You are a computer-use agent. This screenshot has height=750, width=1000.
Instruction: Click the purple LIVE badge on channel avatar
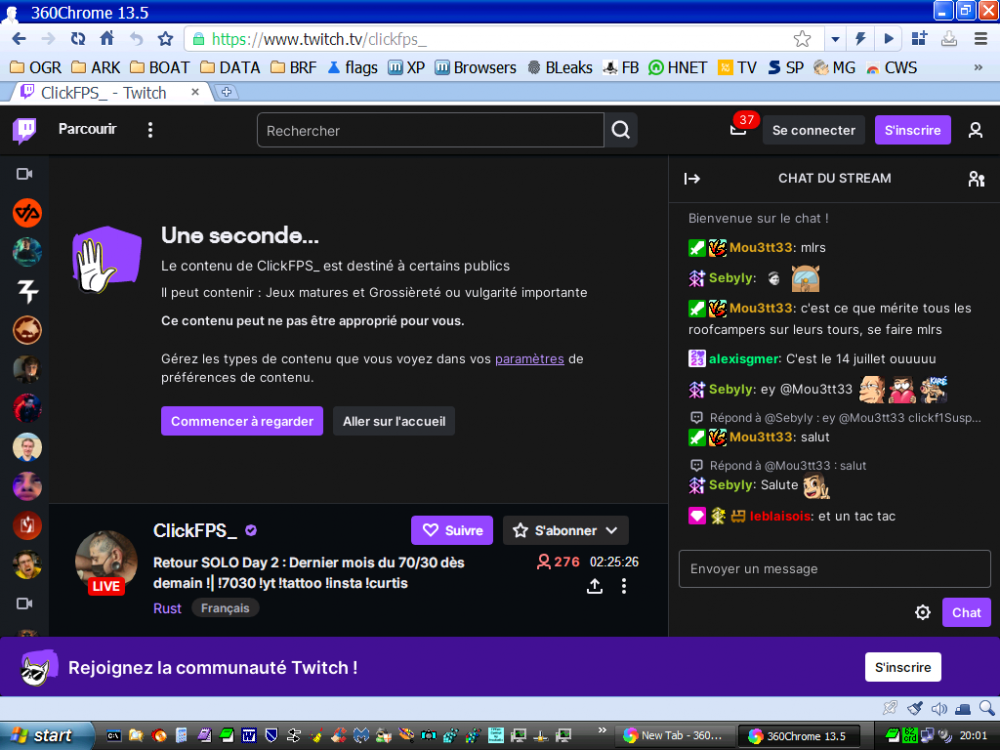pos(105,586)
